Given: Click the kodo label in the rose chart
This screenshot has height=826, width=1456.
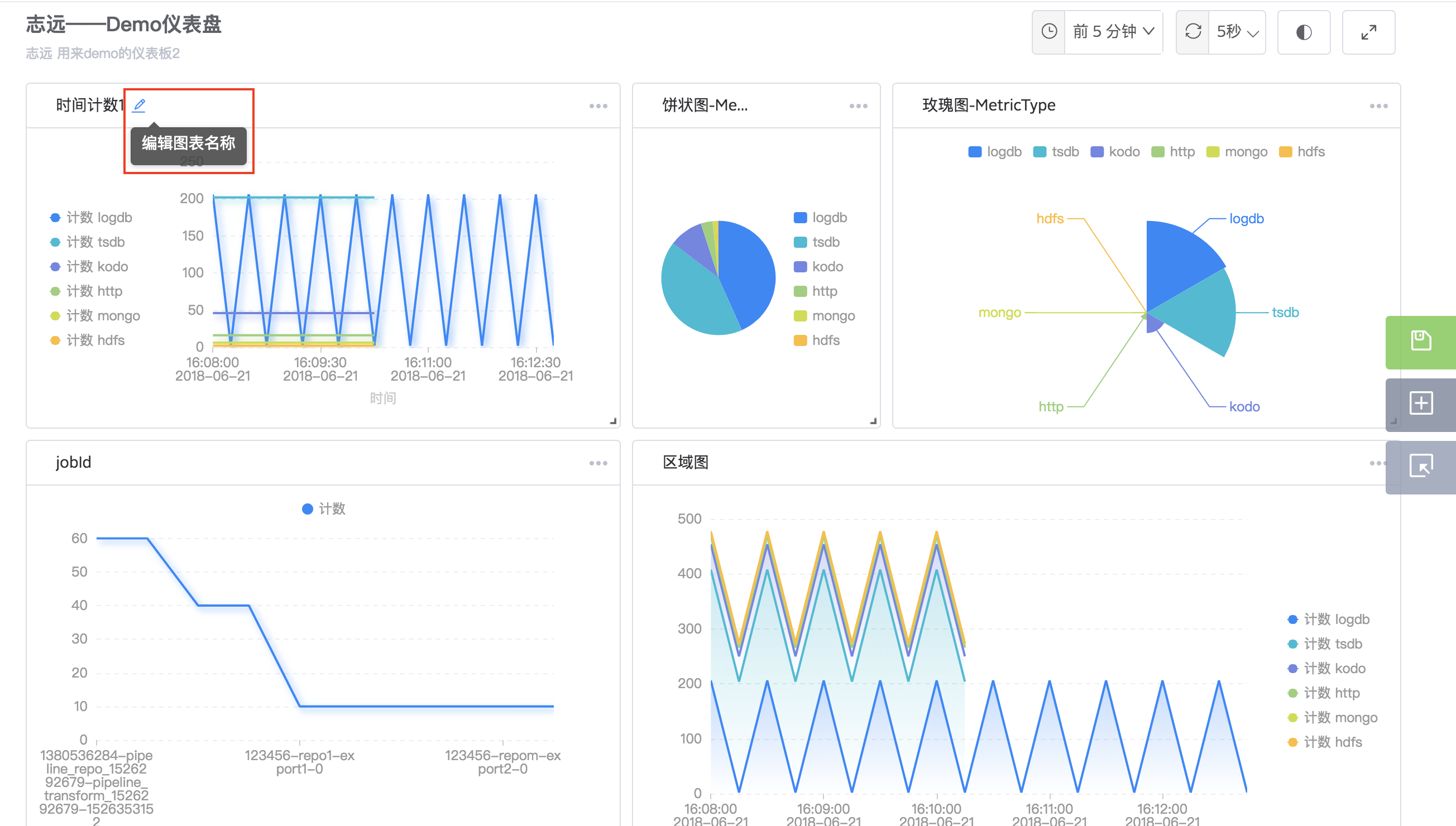Looking at the screenshot, I should coord(1244,406).
